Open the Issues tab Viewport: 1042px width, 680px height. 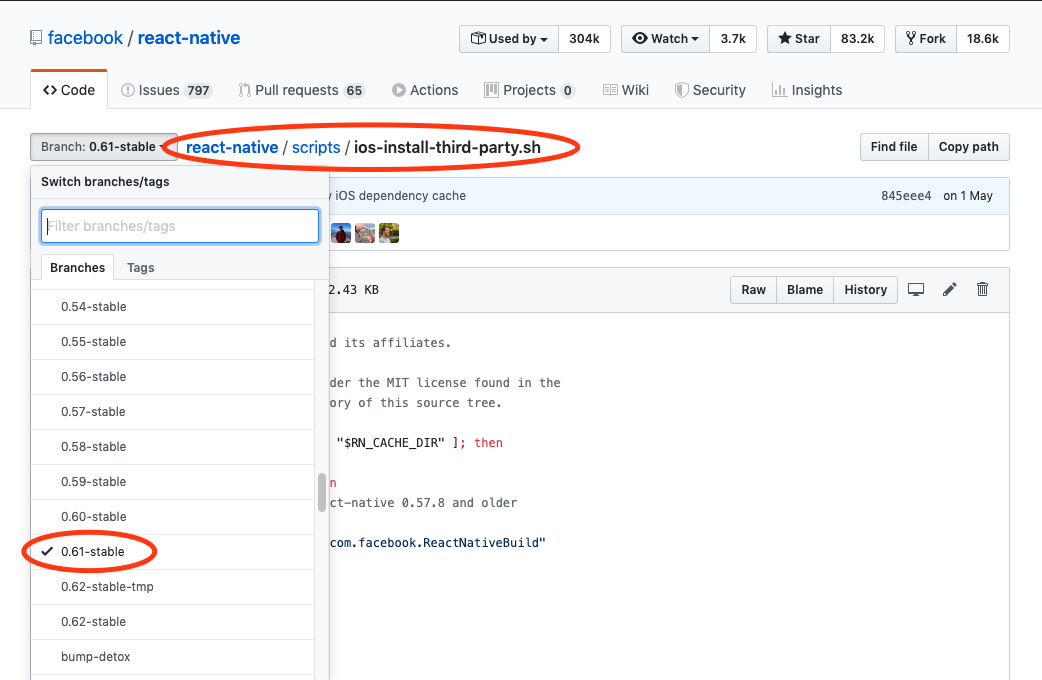click(x=166, y=90)
